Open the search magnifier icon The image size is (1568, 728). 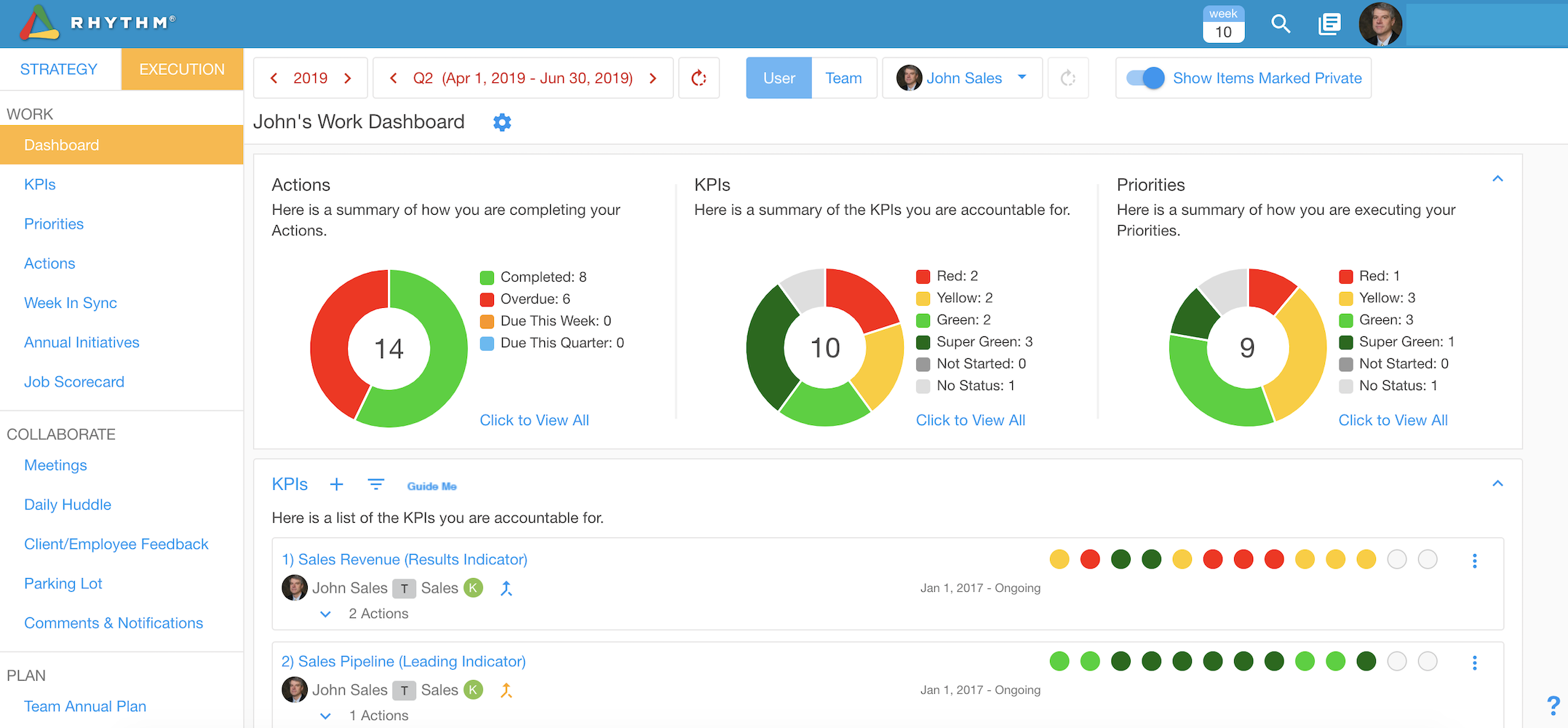1281,24
